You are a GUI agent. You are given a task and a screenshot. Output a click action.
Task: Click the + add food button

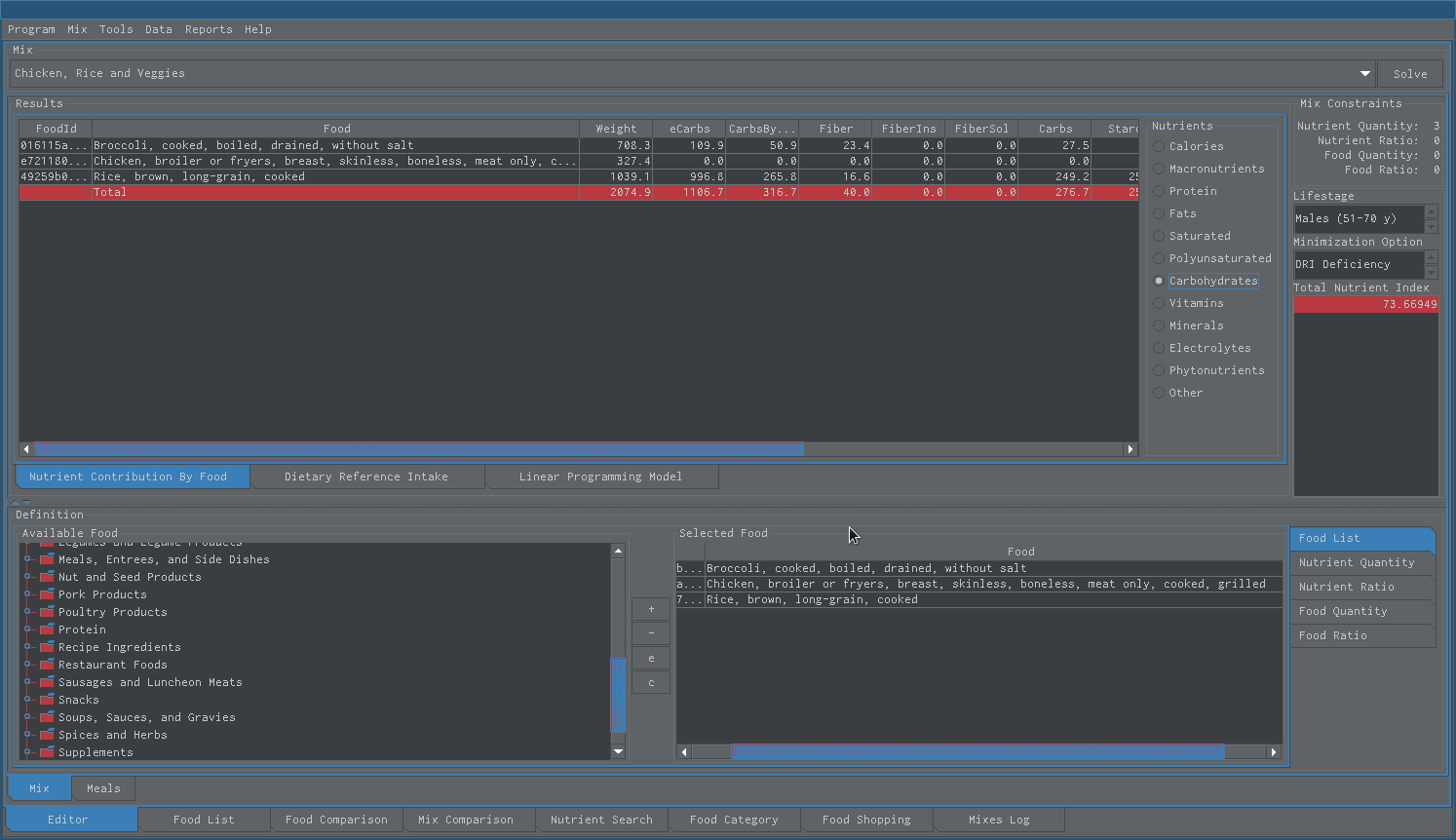[x=651, y=609]
